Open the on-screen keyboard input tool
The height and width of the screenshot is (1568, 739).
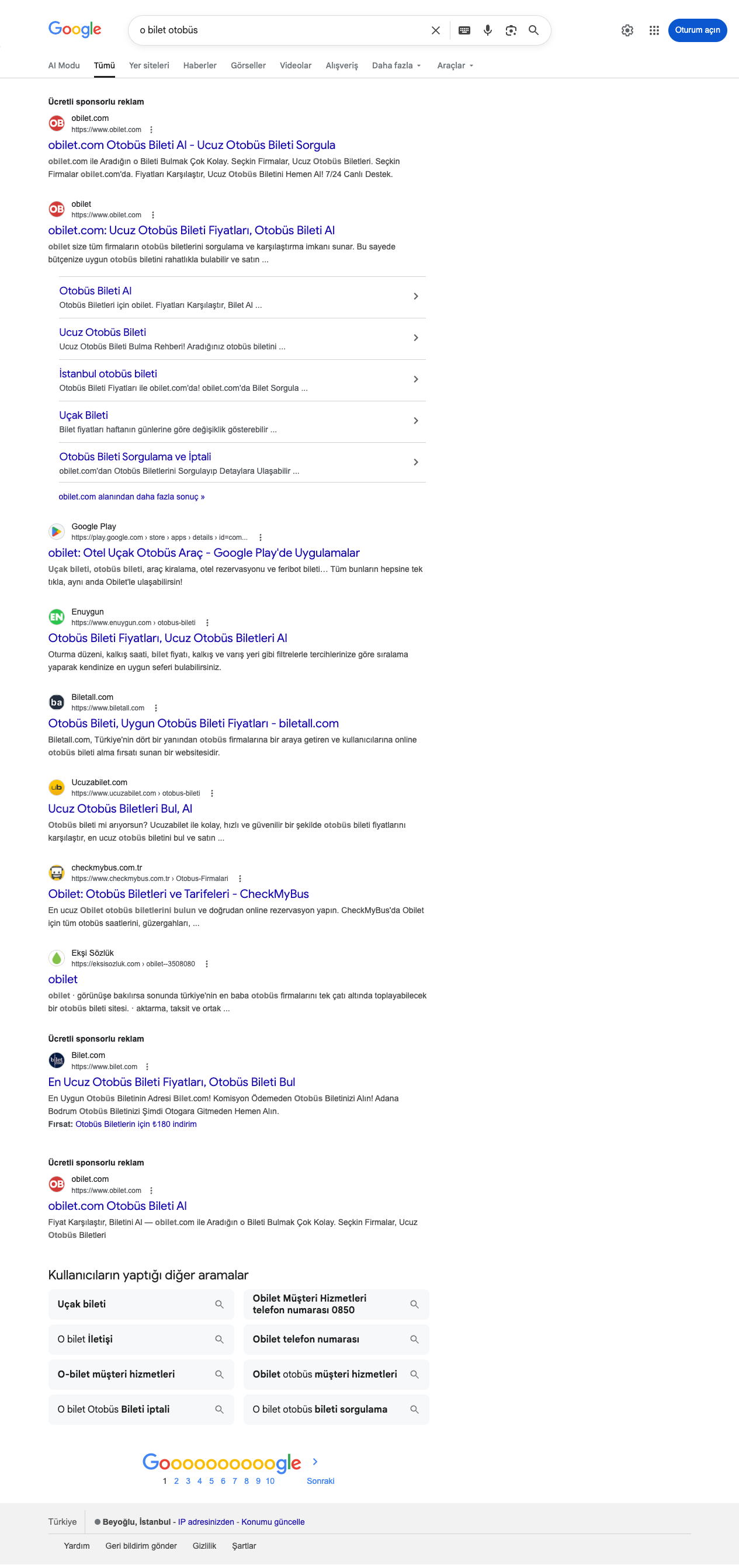[x=464, y=30]
